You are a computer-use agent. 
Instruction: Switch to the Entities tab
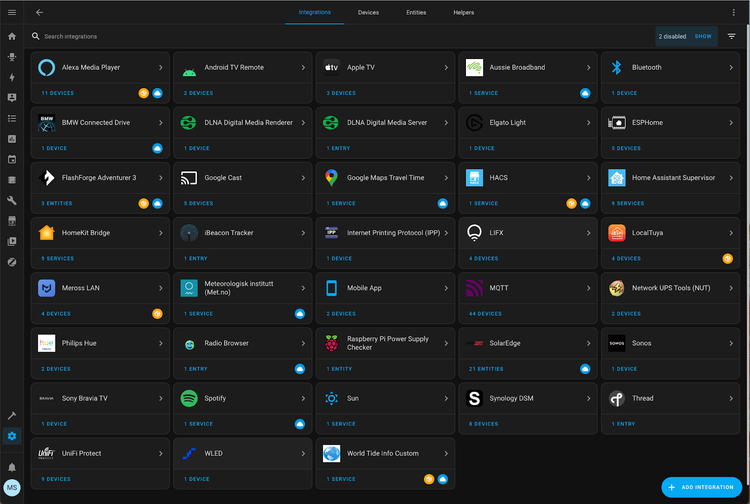click(x=416, y=12)
